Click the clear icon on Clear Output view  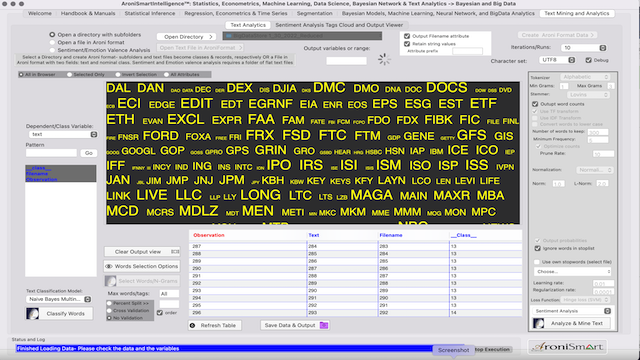click(x=175, y=251)
